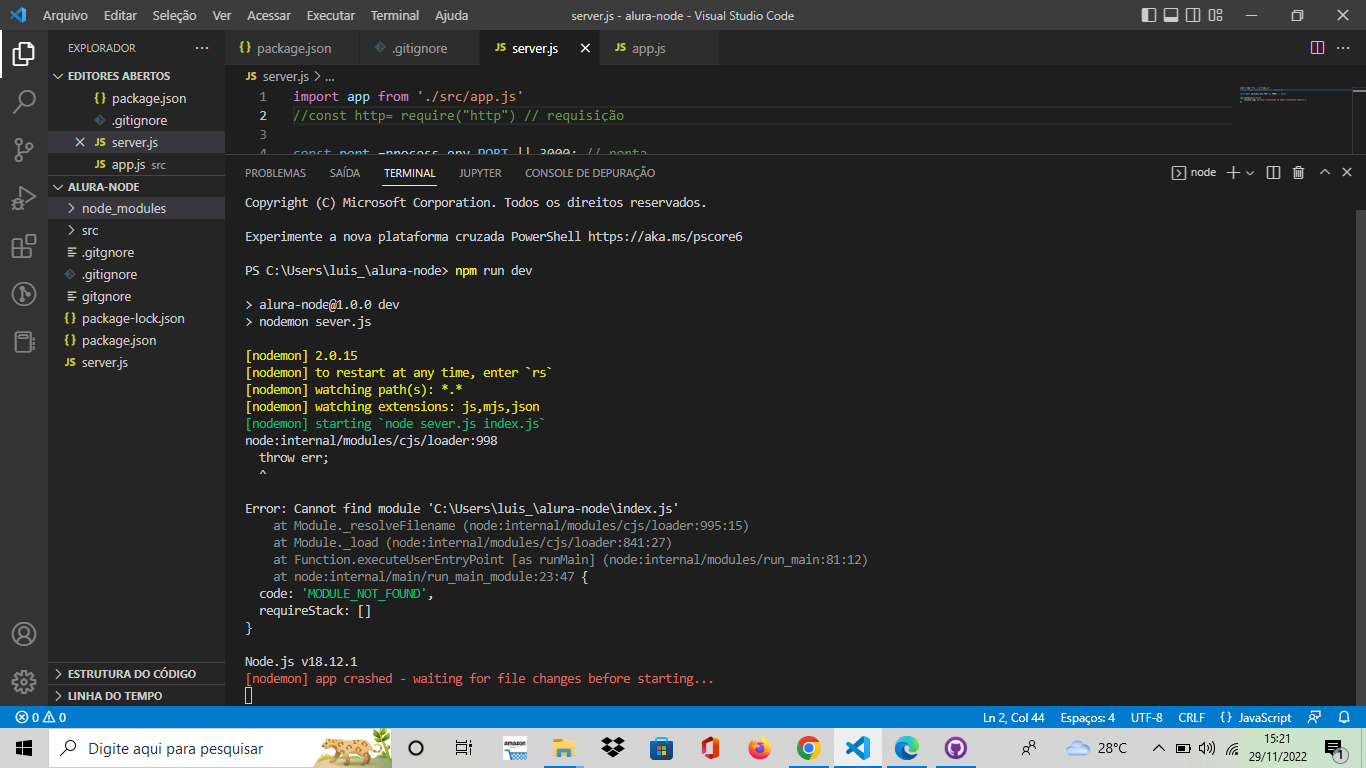Open Chrome from the taskbar
This screenshot has width=1366, height=768.
point(808,748)
